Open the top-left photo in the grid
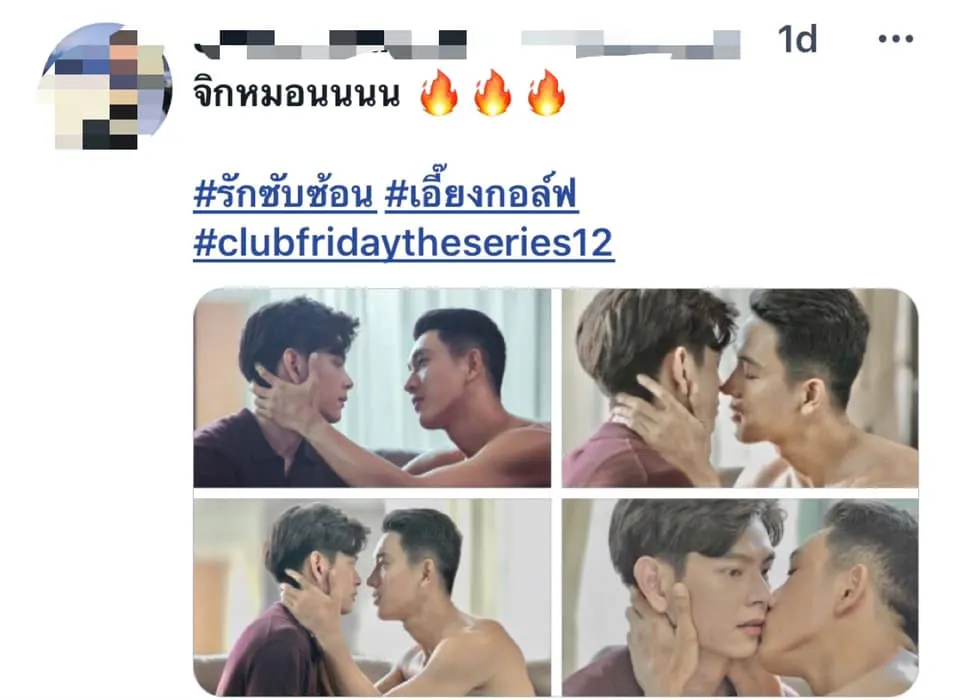Viewport: 960px width, 700px height. click(x=372, y=388)
